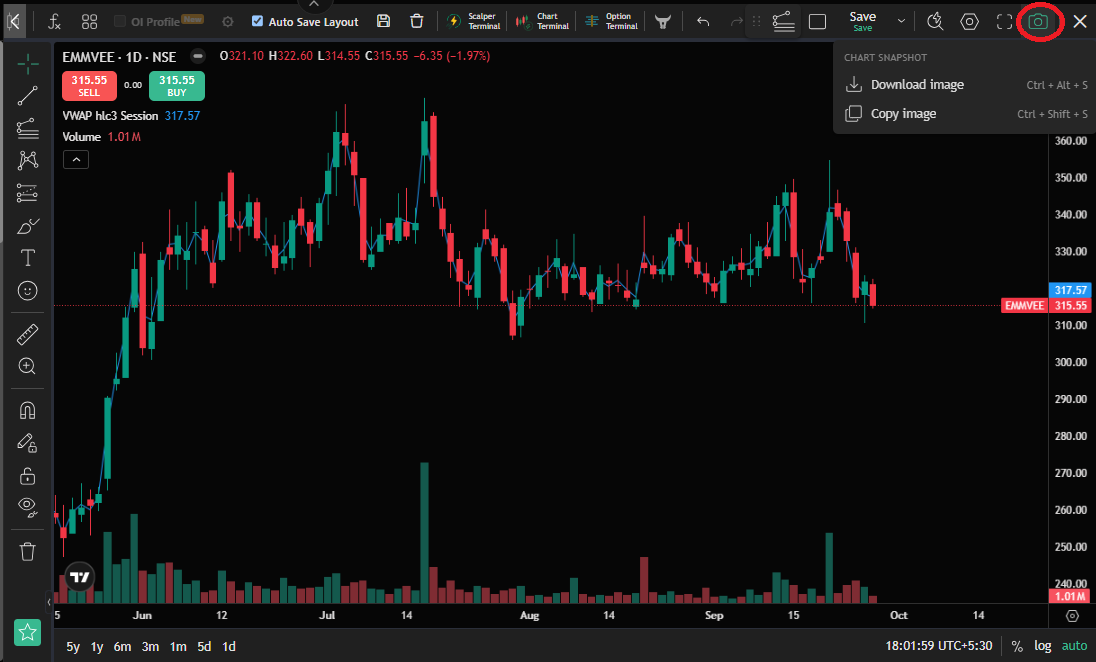Open the indicator templates grid icon
This screenshot has height=662, width=1096.
click(89, 22)
